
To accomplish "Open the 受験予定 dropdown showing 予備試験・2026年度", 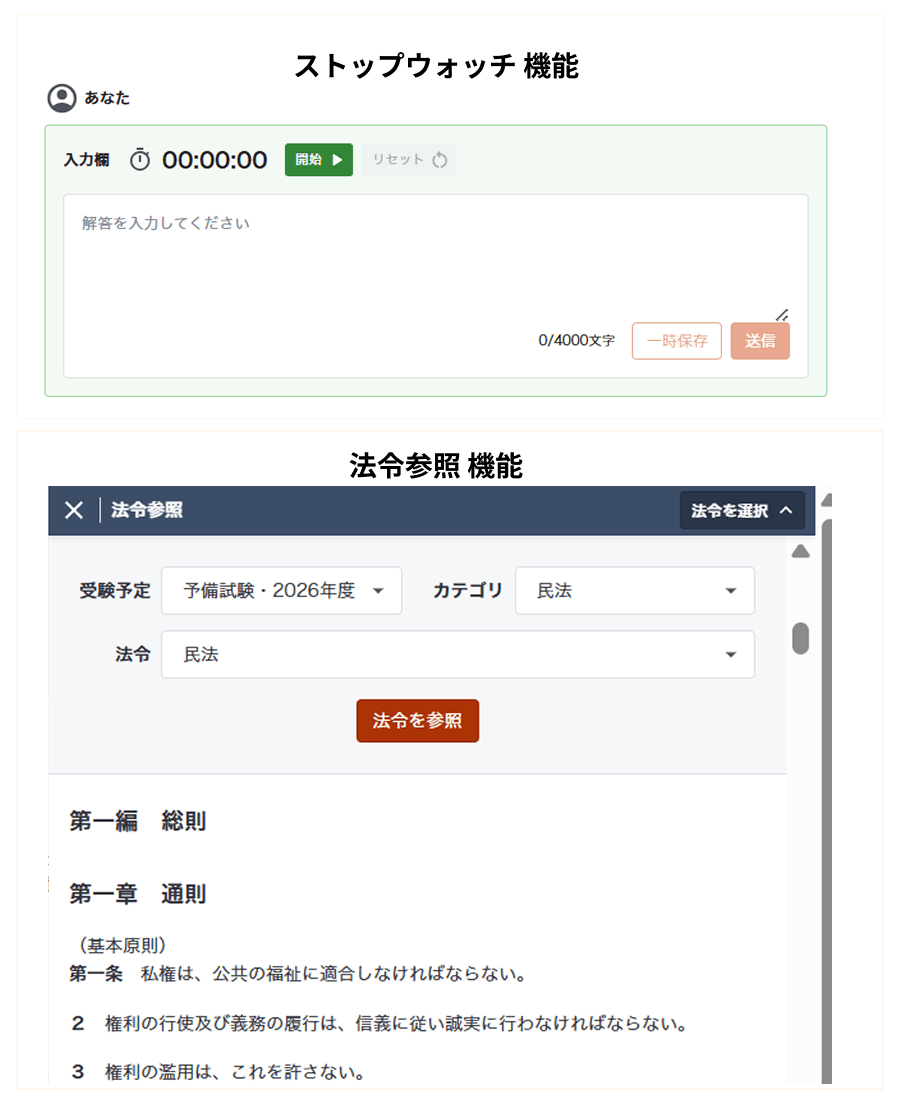I will (x=281, y=591).
